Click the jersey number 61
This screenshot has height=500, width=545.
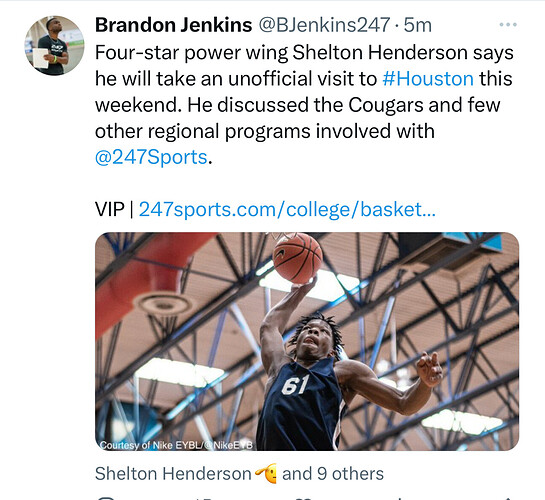[x=295, y=385]
